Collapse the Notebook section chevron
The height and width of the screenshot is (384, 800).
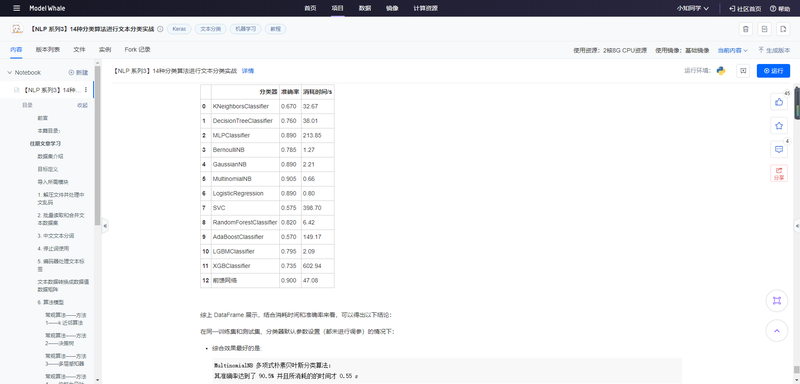[9, 72]
